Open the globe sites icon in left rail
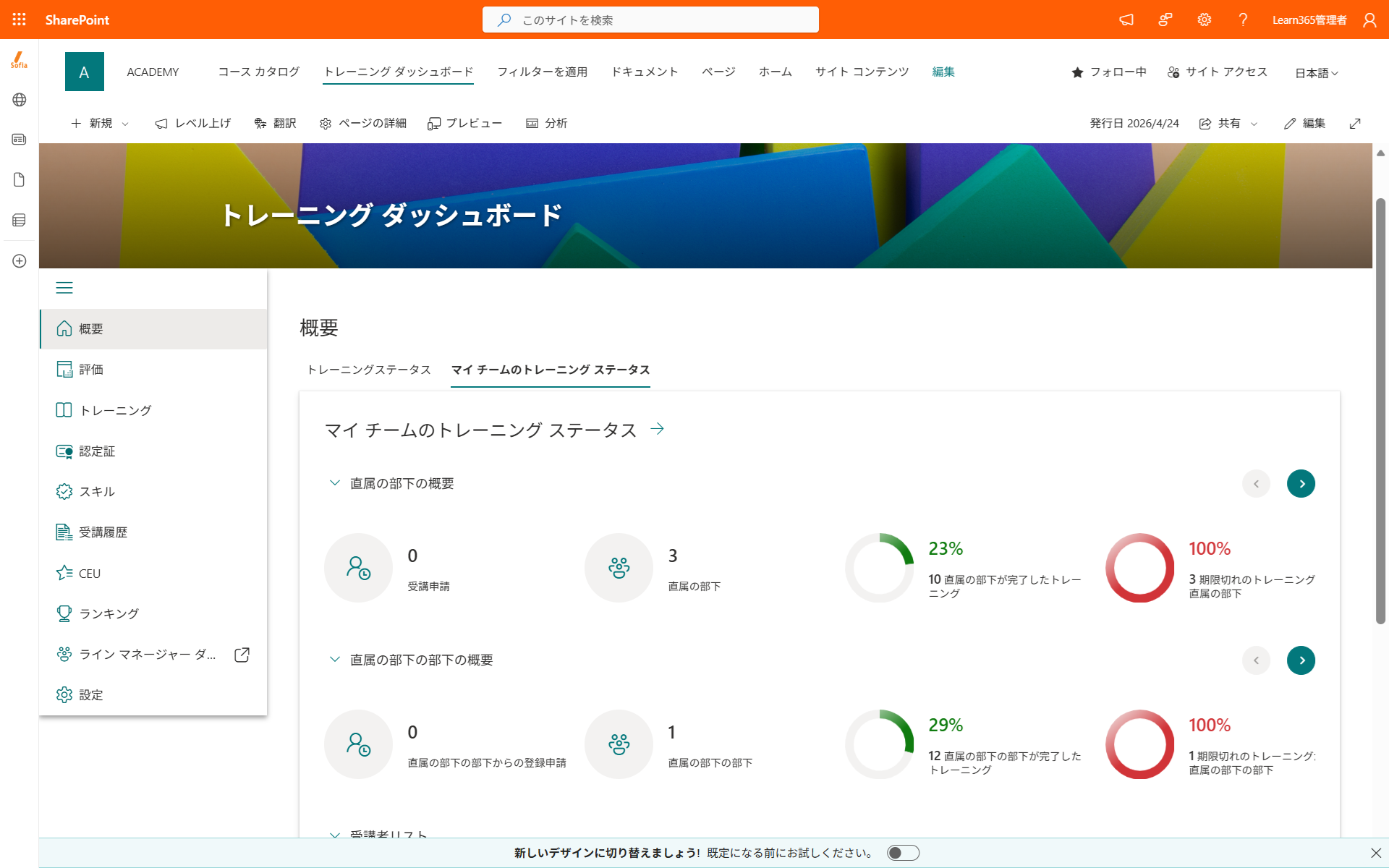 click(20, 100)
